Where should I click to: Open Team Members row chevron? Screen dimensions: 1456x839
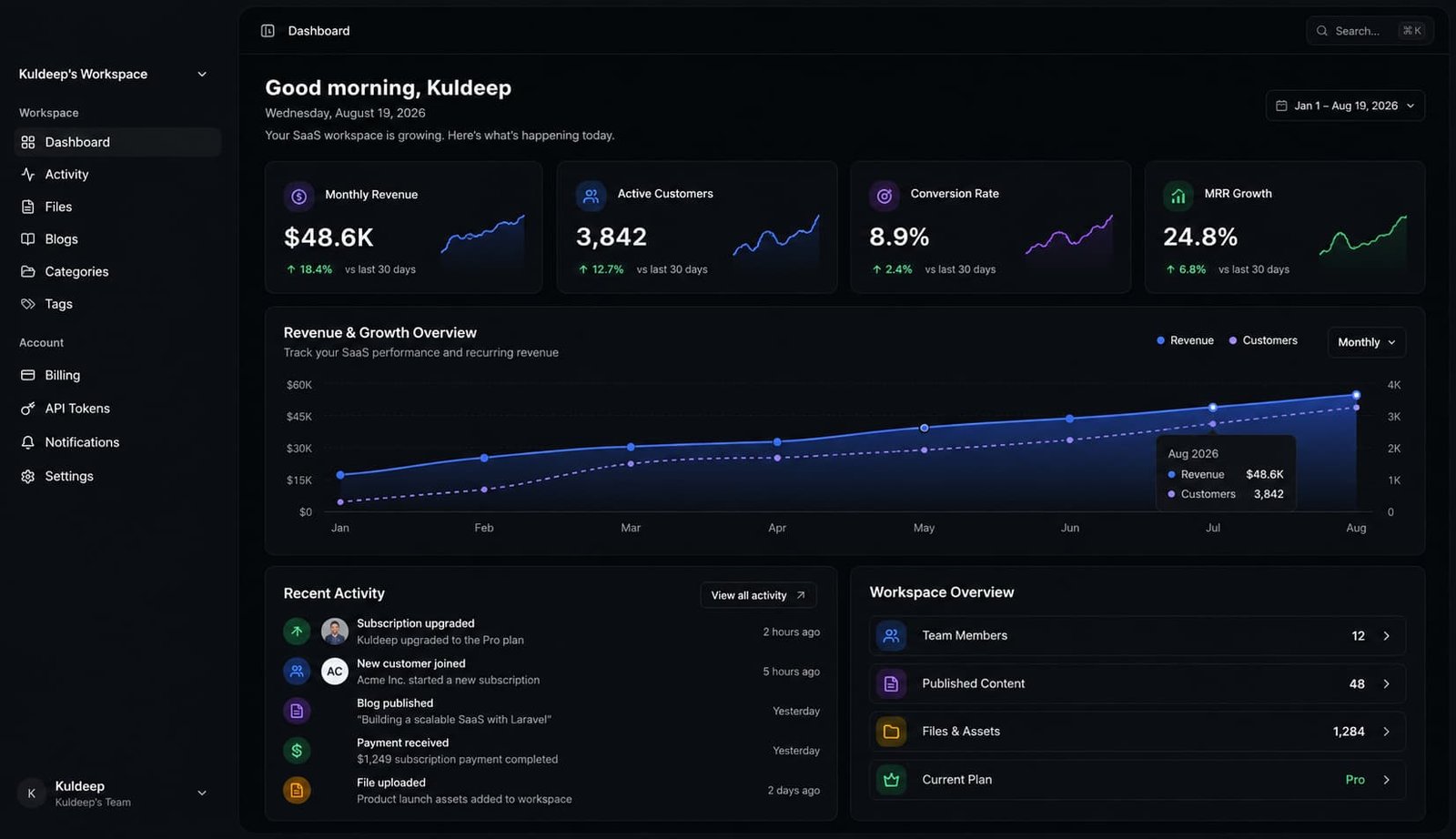click(1386, 636)
